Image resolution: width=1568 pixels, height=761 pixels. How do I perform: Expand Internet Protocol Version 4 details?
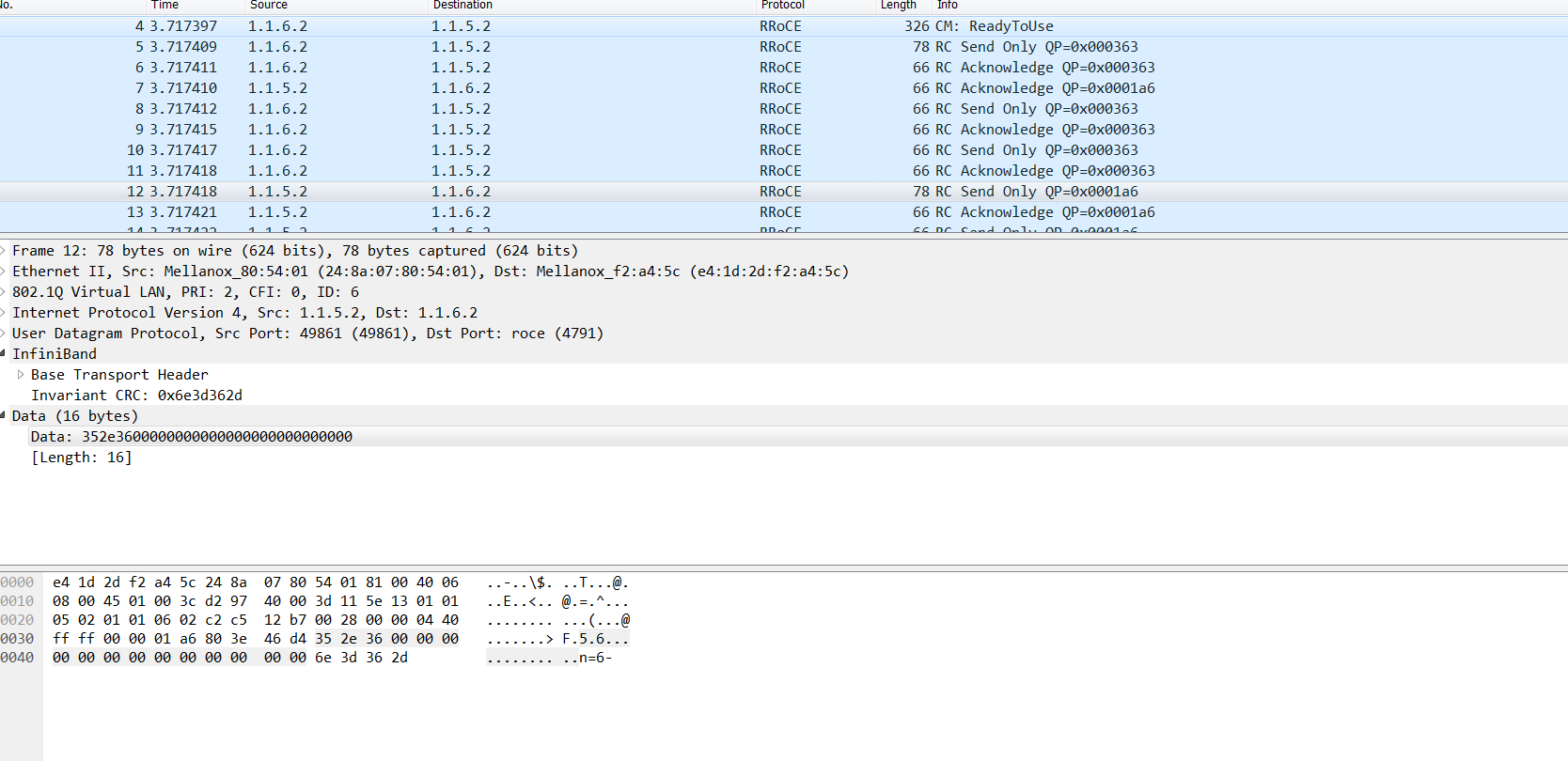coord(4,313)
